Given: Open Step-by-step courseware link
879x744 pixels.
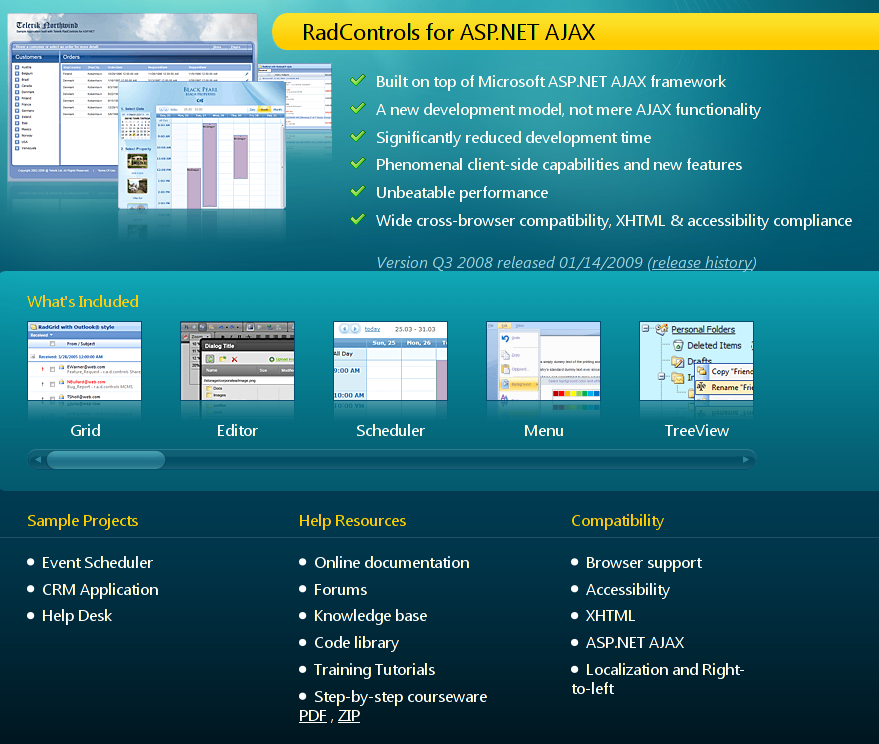Looking at the screenshot, I should tap(400, 696).
